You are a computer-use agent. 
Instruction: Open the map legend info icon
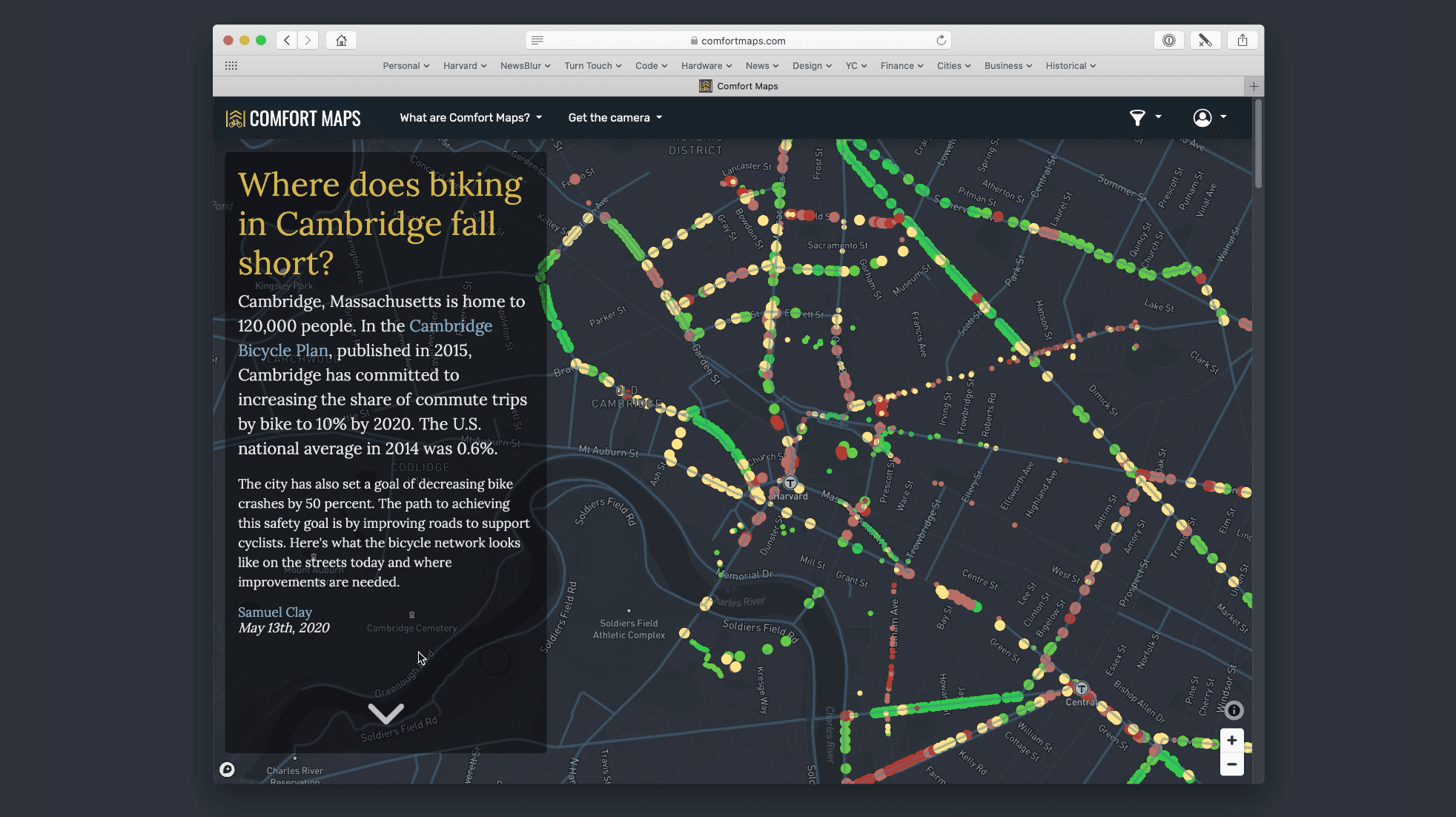[x=1233, y=710]
